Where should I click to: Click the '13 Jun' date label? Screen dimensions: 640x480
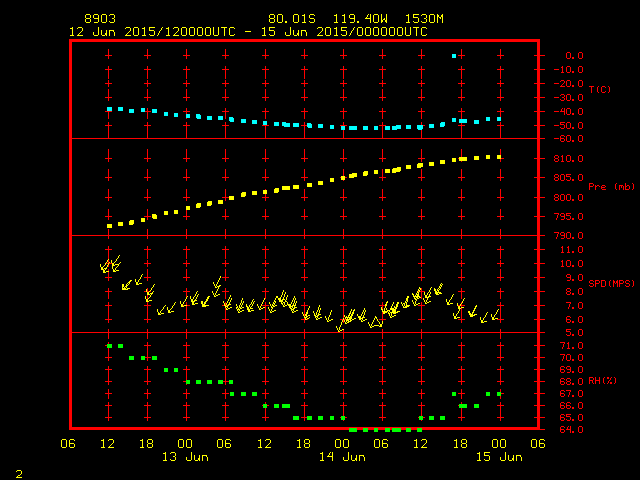pos(185,457)
